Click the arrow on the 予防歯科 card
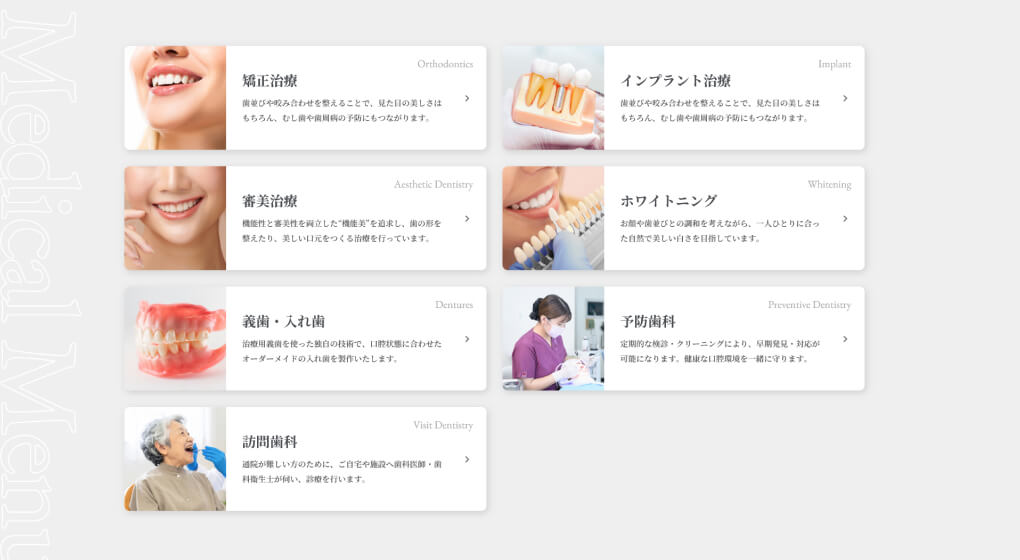This screenshot has height=560, width=1020. pyautogui.click(x=845, y=339)
